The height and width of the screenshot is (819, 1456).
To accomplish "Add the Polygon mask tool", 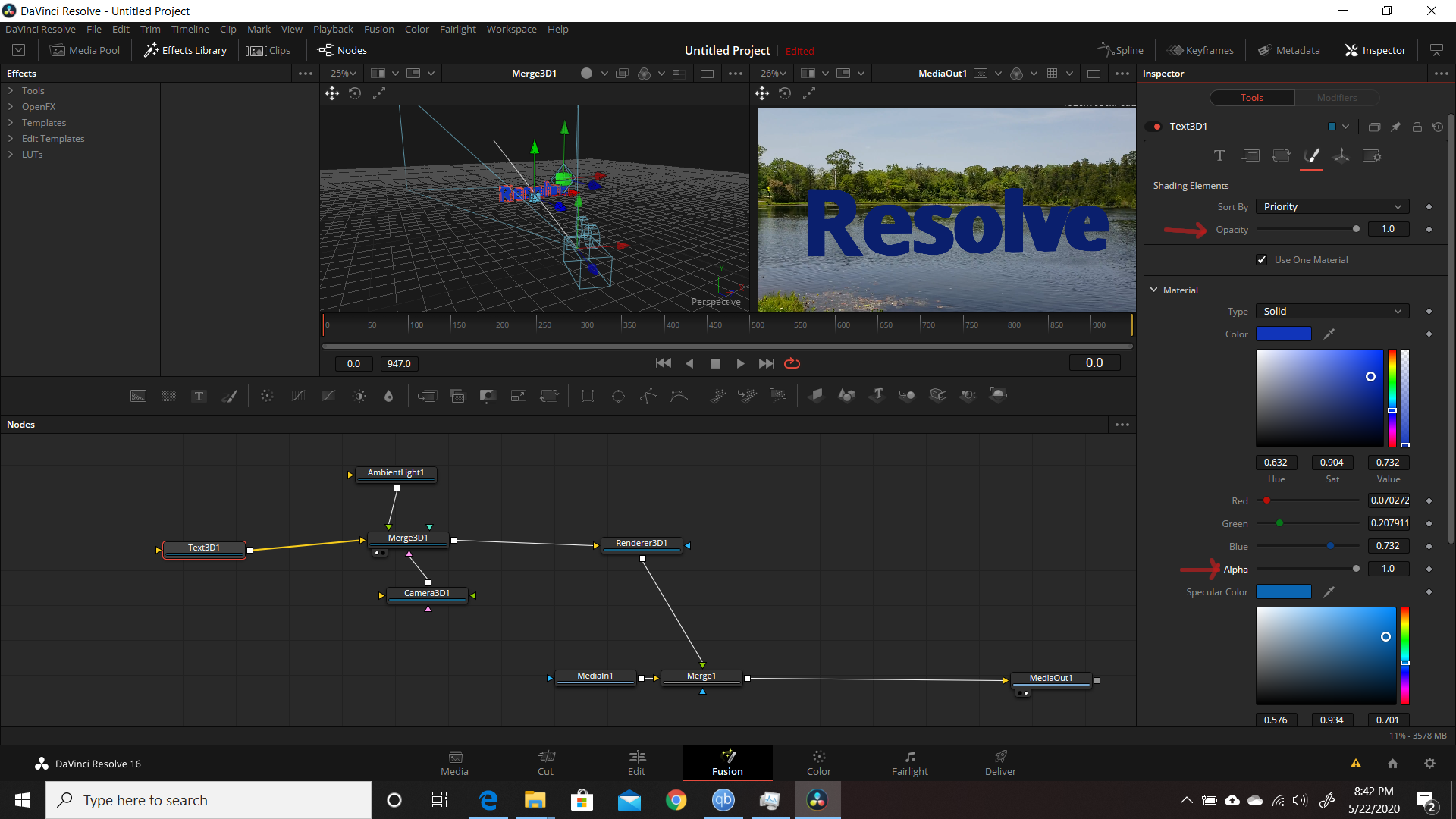I will 648,396.
